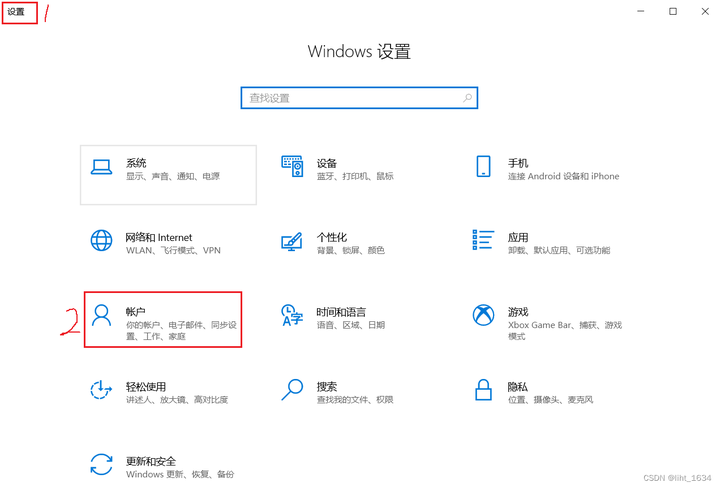Viewport: 720px width, 487px height.
Task: Click 连接 Android 设备和 iPhone text
Action: 563,176
